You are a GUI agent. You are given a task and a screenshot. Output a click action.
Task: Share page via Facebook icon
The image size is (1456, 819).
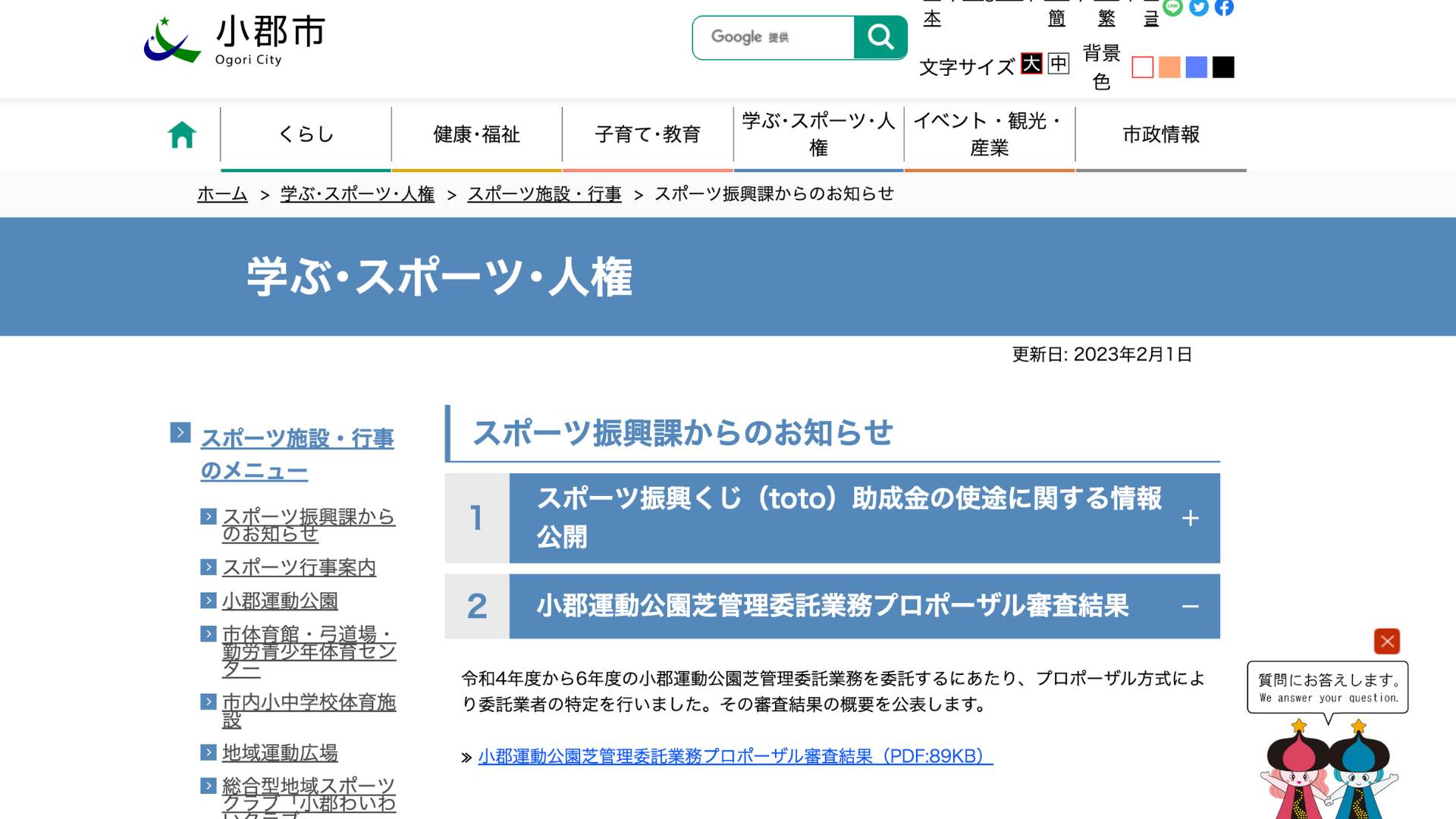coord(1224,8)
